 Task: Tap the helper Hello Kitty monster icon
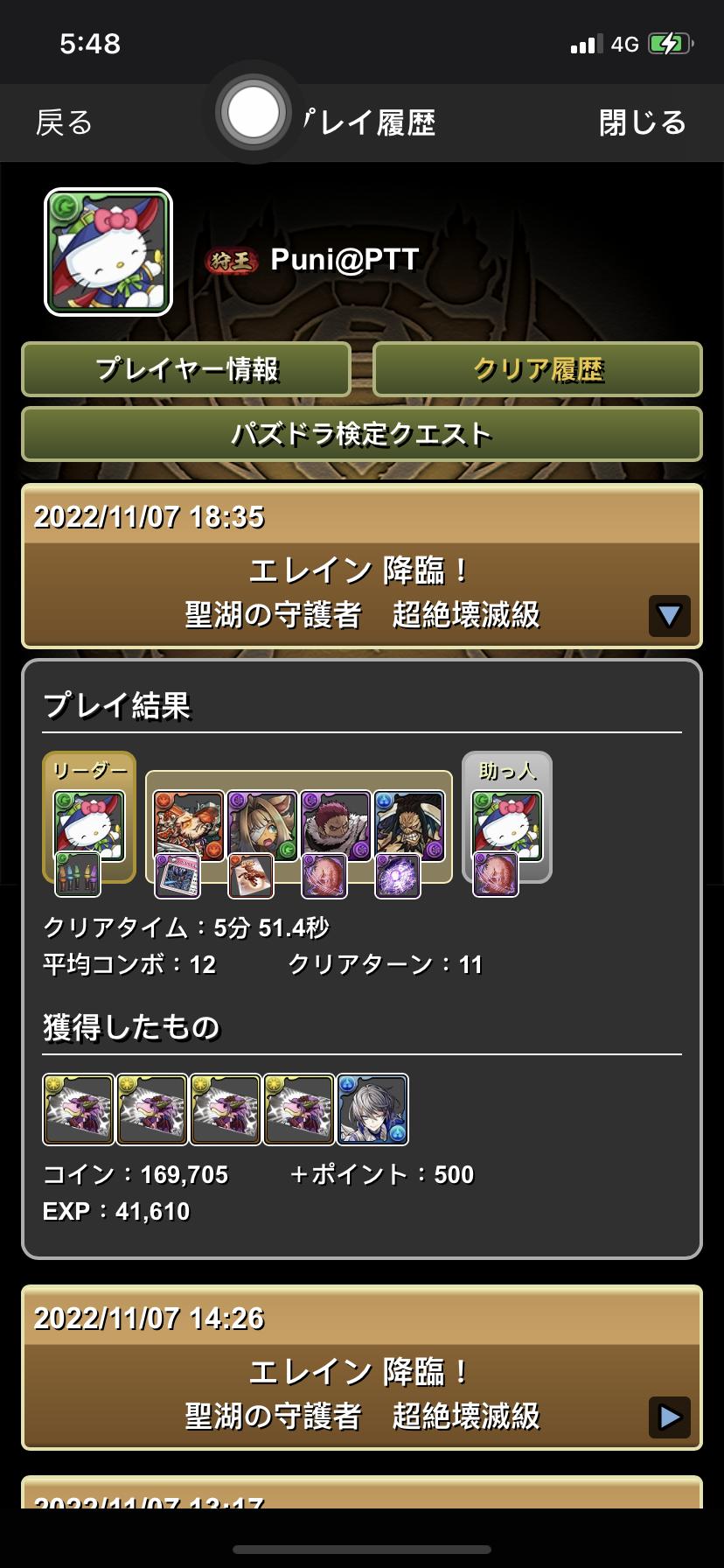(x=507, y=826)
